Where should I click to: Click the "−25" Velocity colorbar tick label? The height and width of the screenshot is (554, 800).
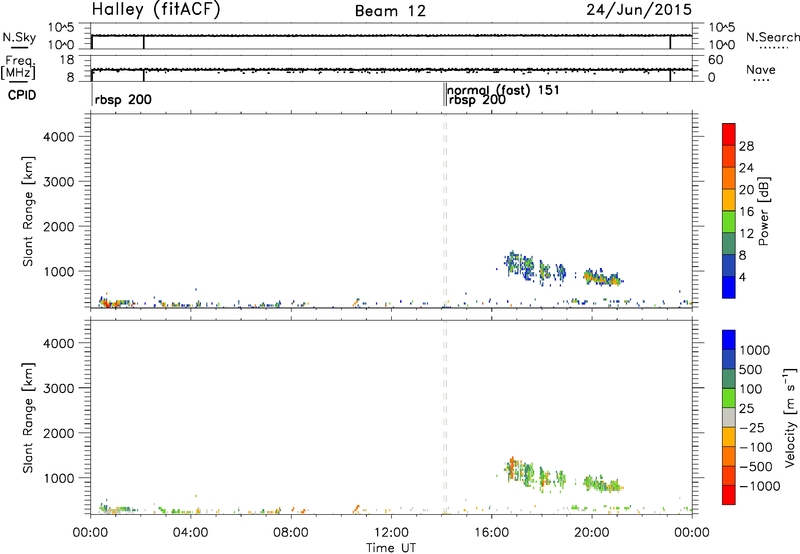click(x=752, y=427)
